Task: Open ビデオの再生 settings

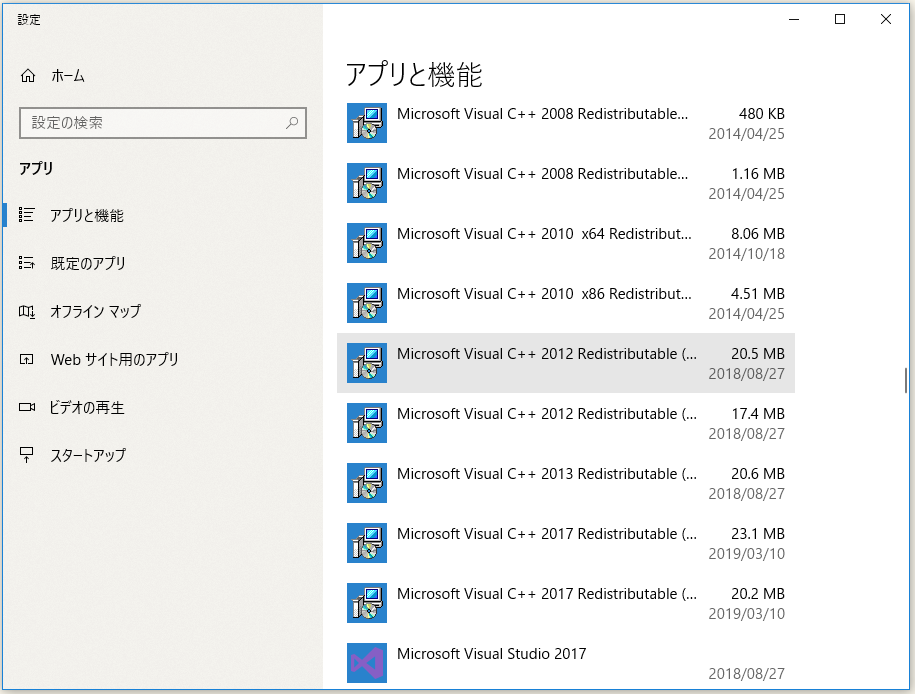Action: (87, 407)
